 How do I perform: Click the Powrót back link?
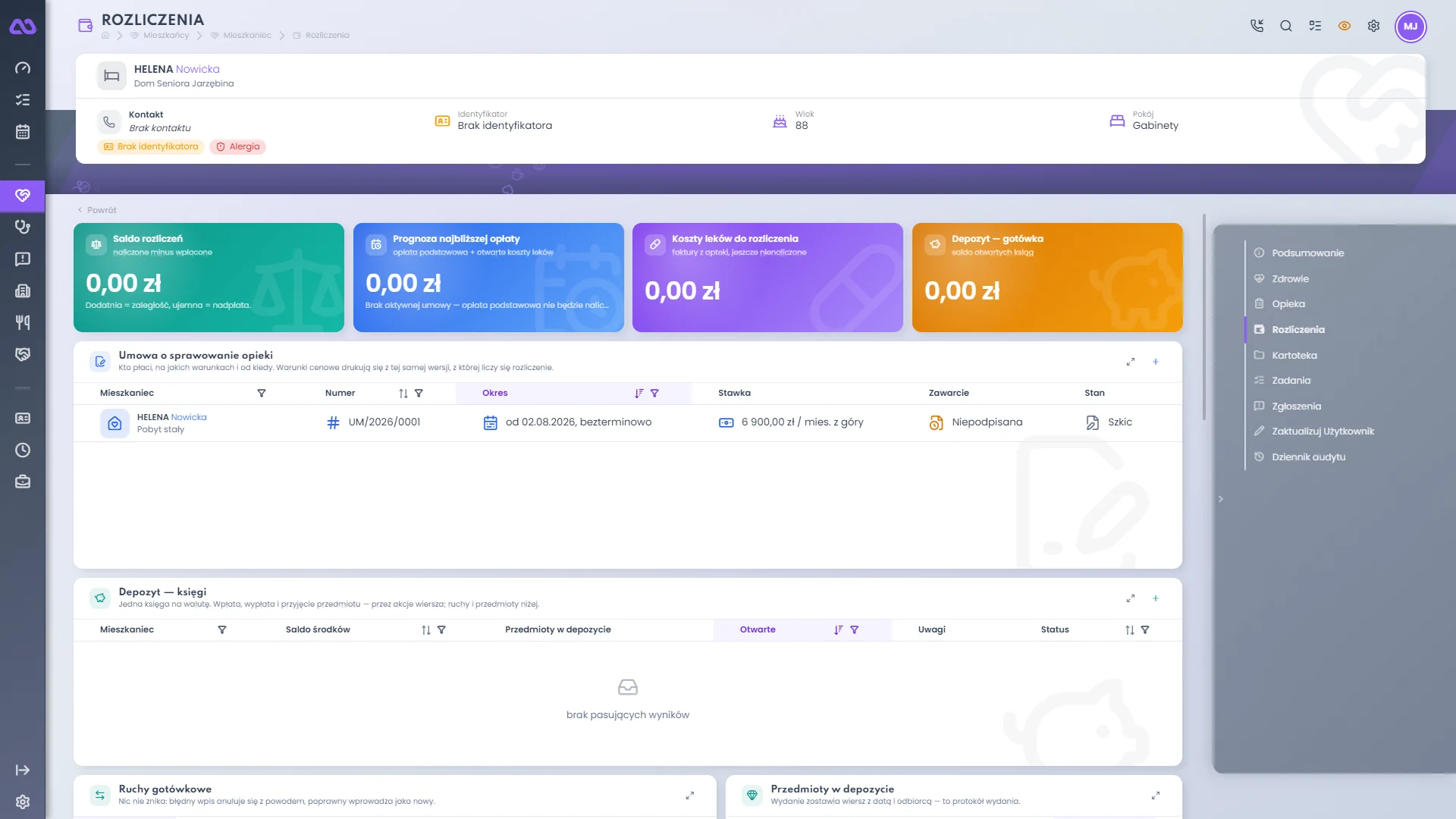coord(97,210)
